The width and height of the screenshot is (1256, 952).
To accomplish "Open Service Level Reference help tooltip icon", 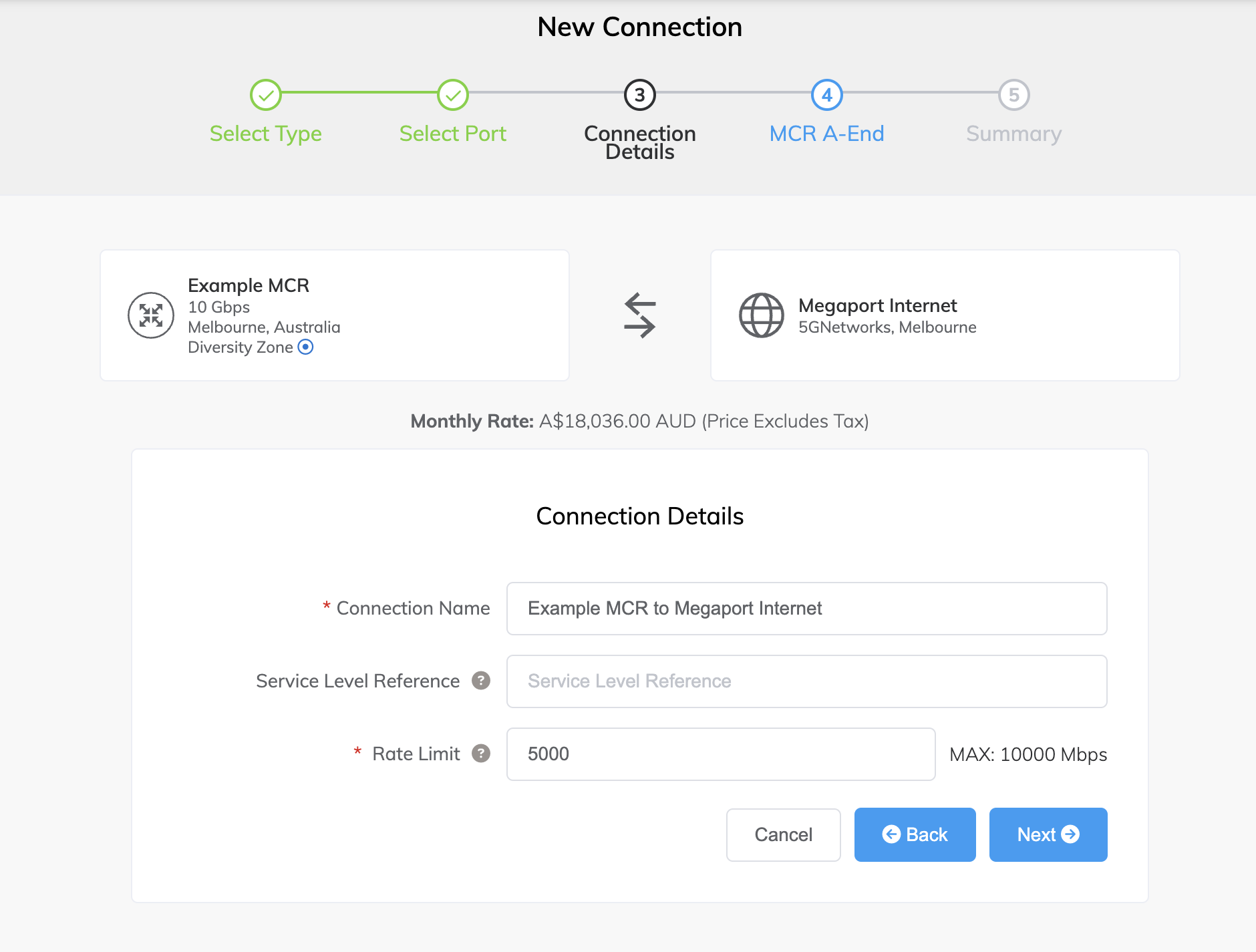I will click(481, 681).
